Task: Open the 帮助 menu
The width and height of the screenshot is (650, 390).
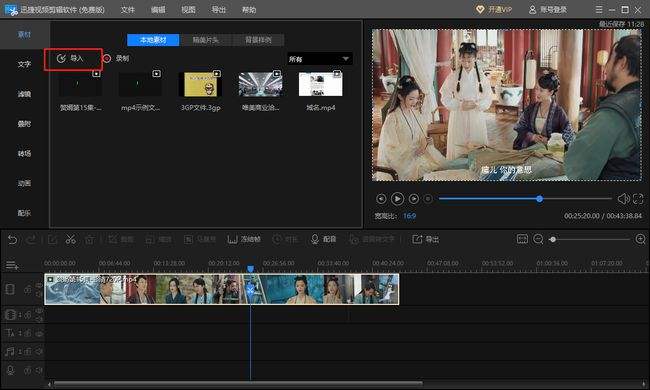Action: tap(249, 10)
